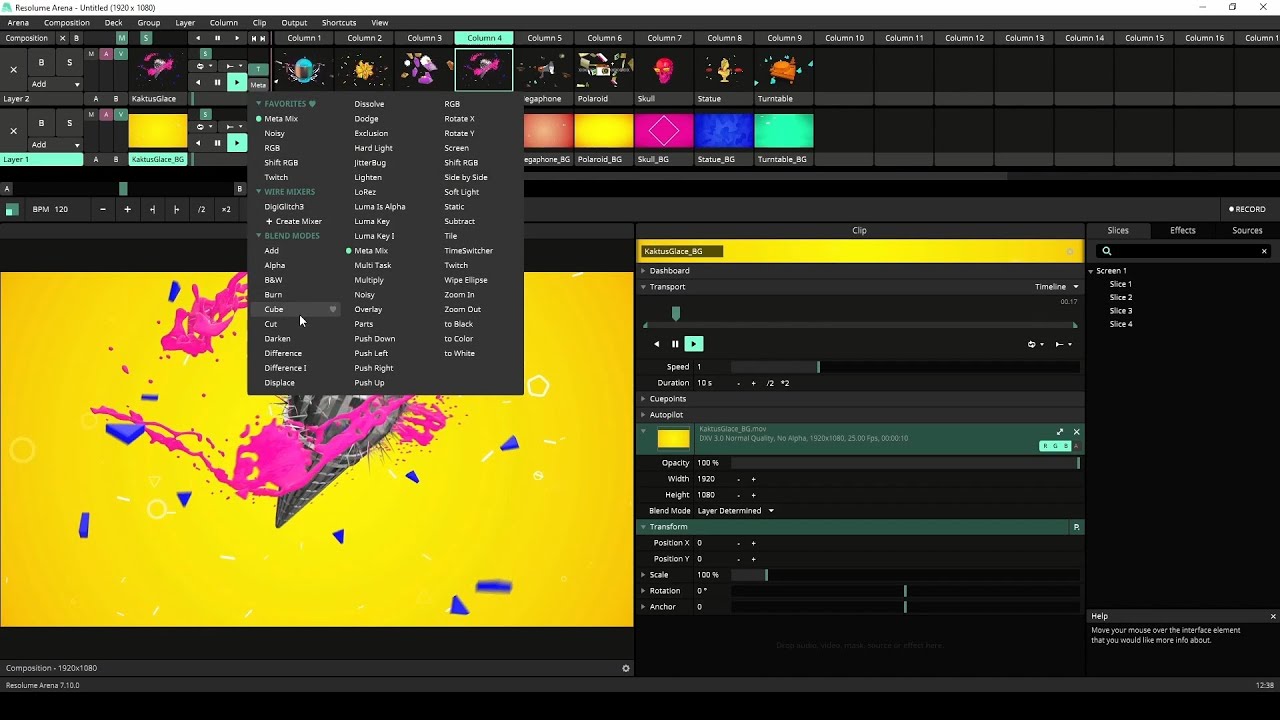Double the clip duration with the x2 button
The width and height of the screenshot is (1280, 720).
[x=786, y=383]
